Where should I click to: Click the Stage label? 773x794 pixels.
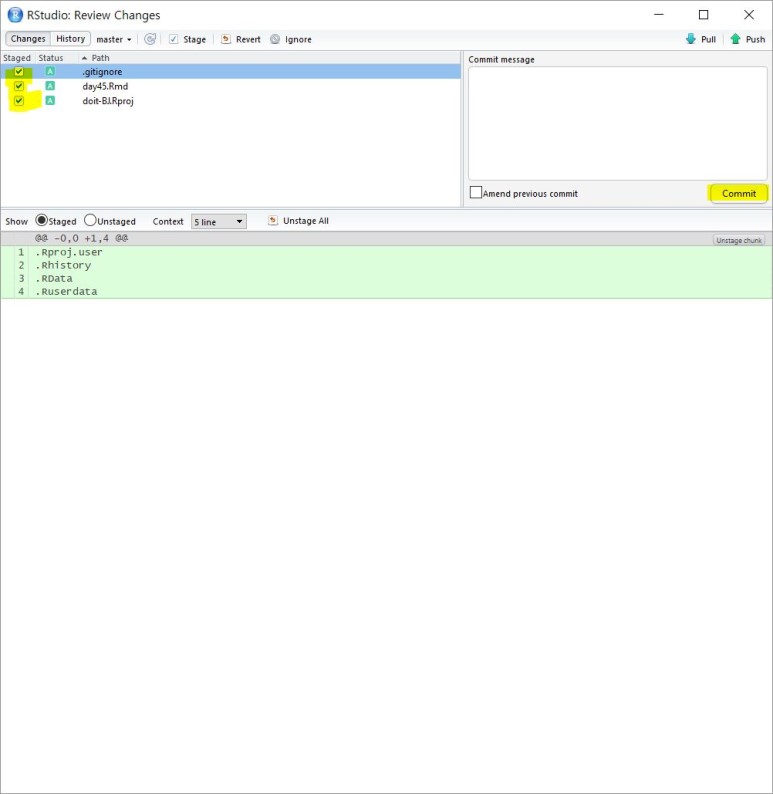pos(194,39)
